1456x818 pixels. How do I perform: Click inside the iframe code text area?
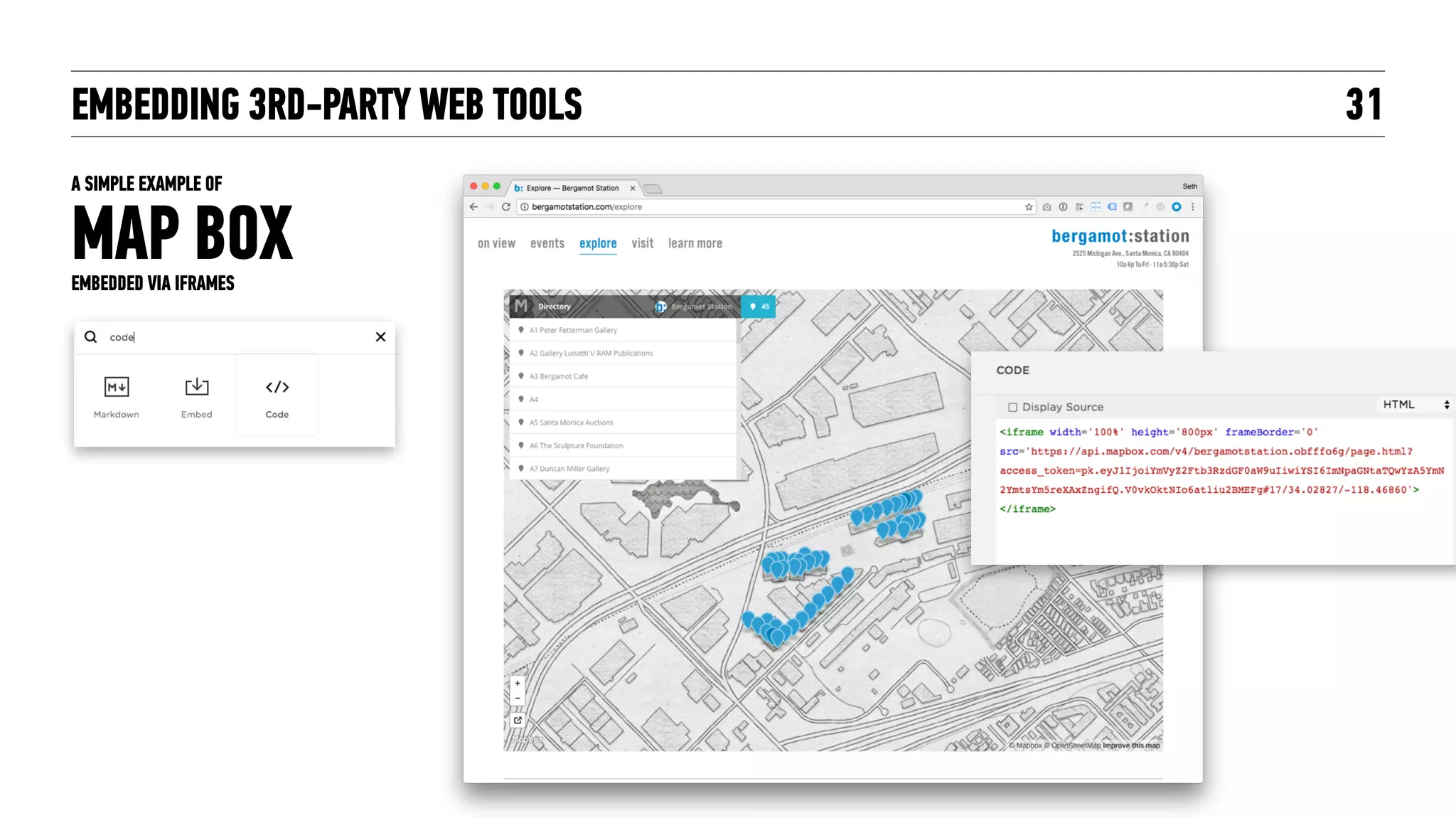1224,491
